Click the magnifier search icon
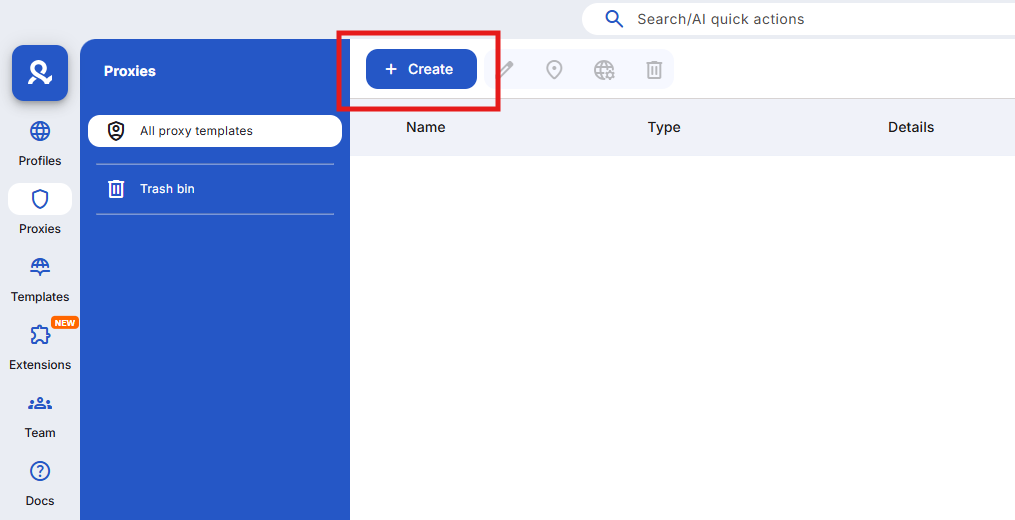1015x520 pixels. (615, 19)
